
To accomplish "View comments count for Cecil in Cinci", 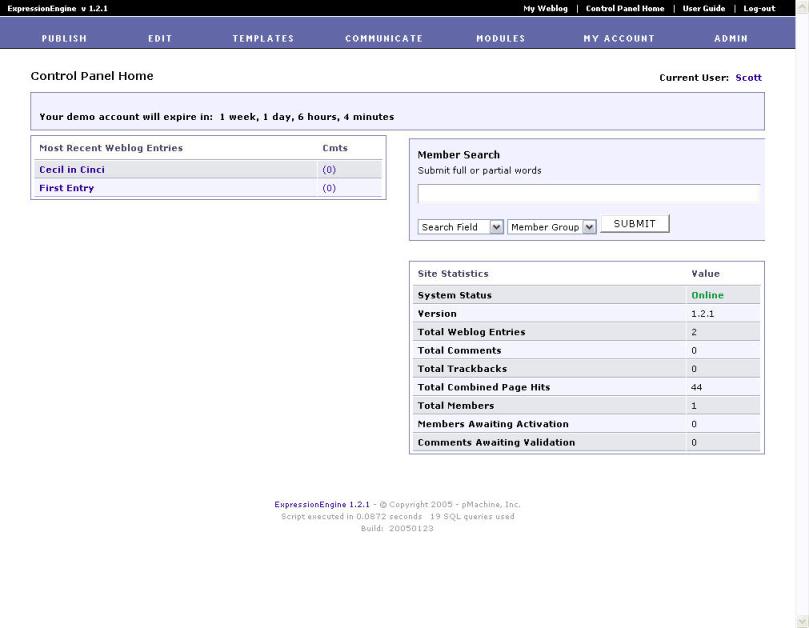I will pyautogui.click(x=329, y=170).
